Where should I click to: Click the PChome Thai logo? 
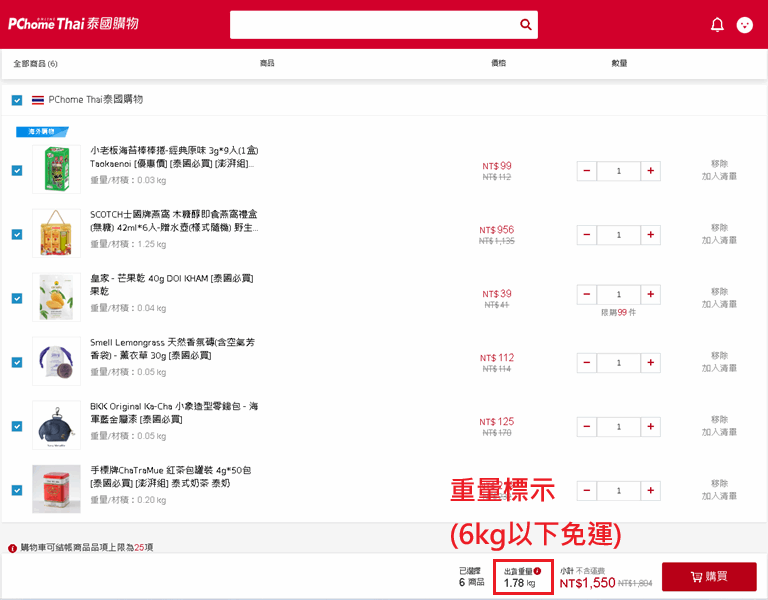[x=73, y=24]
